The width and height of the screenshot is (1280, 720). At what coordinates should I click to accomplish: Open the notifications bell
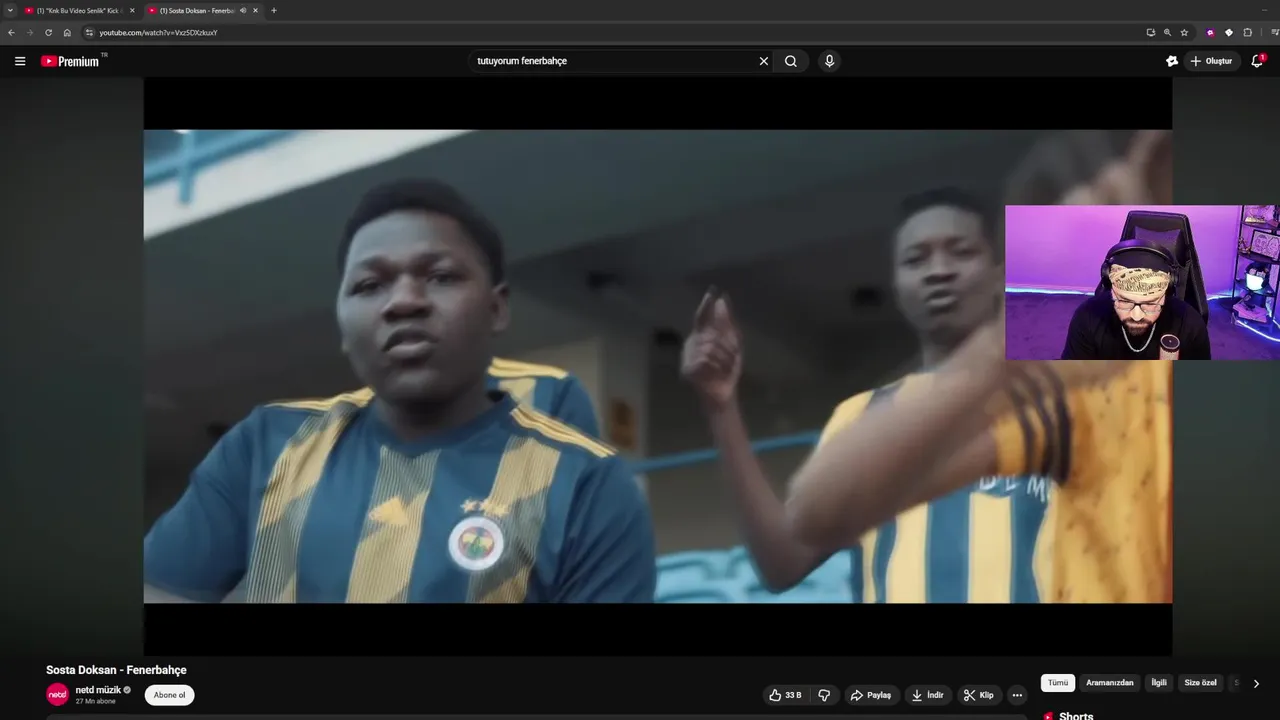pyautogui.click(x=1257, y=61)
